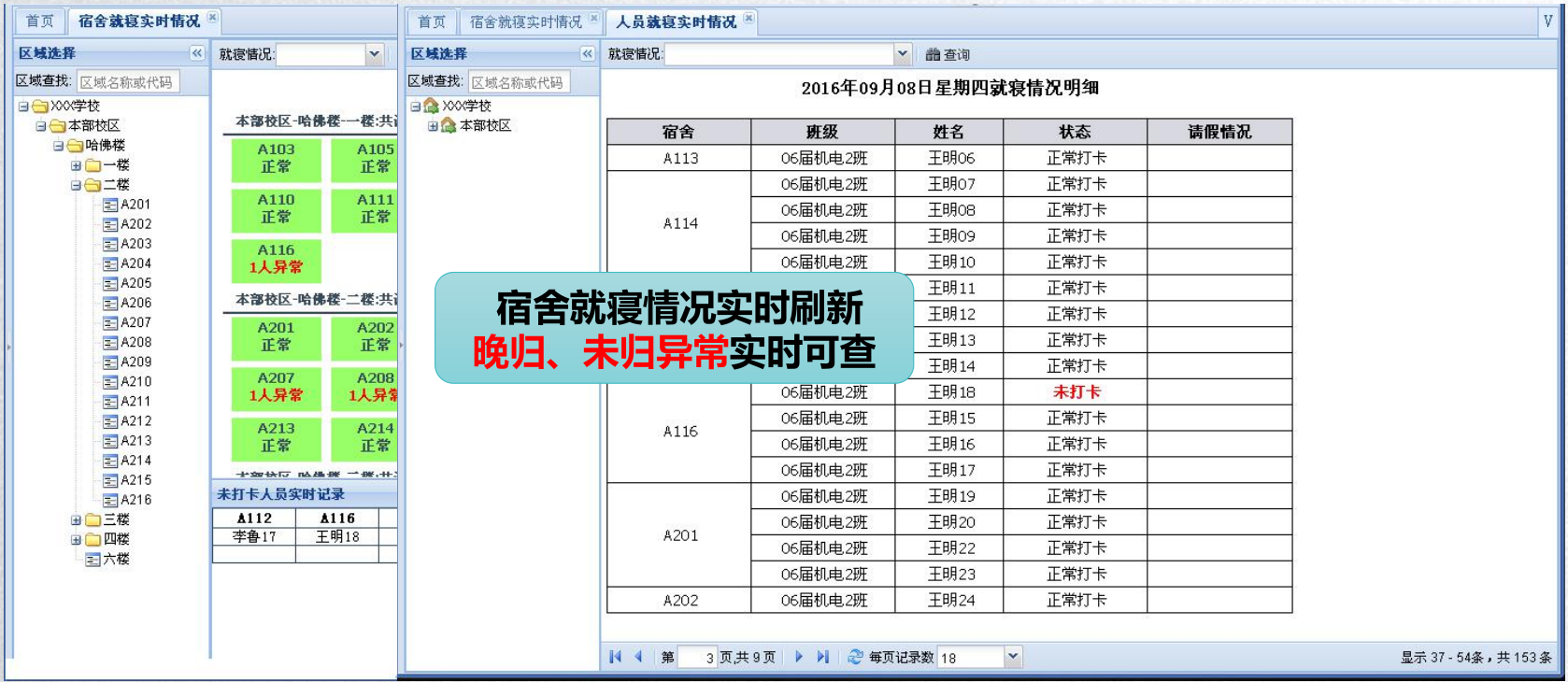
Task: Go to first page of records
Action: (615, 657)
